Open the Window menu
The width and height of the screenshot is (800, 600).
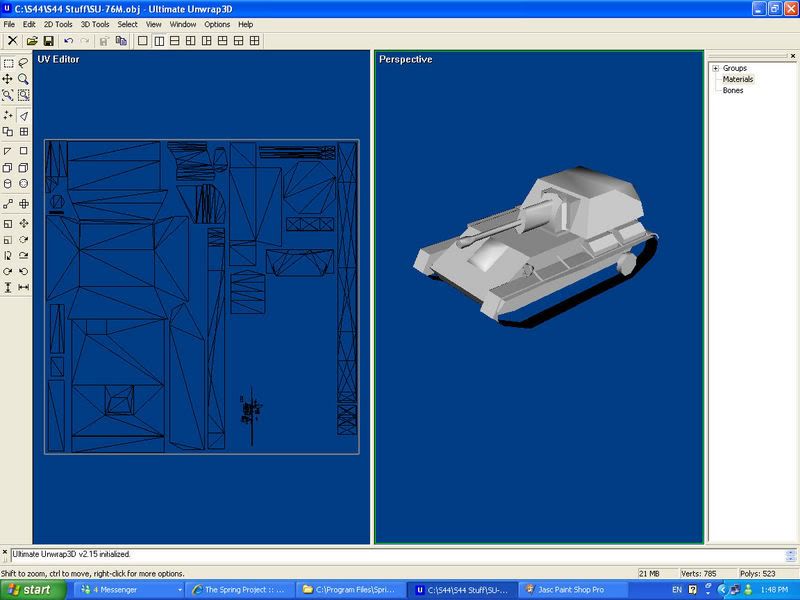coord(183,24)
